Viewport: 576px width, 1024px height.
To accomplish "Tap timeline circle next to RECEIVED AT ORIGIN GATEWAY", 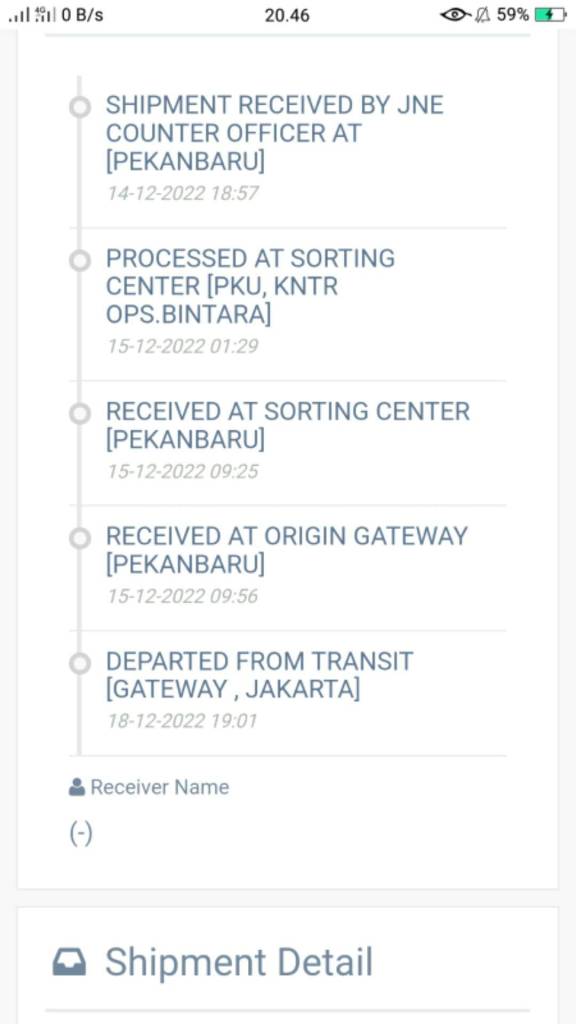I will tap(79, 538).
